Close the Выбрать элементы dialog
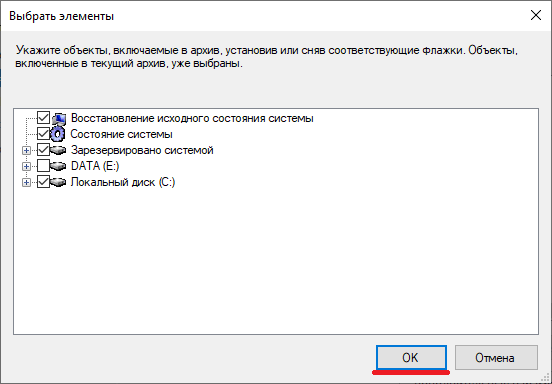Image resolution: width=552 pixels, height=384 pixels. coord(536,15)
